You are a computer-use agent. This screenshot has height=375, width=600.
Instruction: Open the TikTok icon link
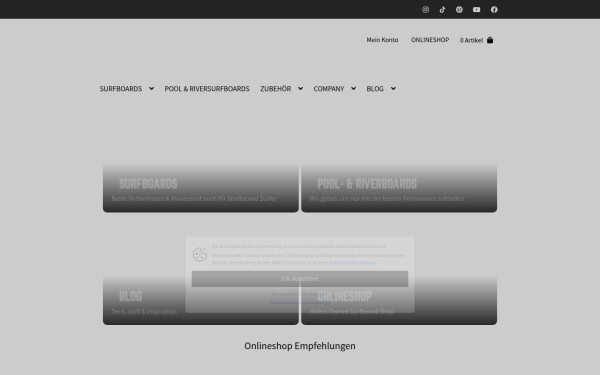[x=442, y=10]
